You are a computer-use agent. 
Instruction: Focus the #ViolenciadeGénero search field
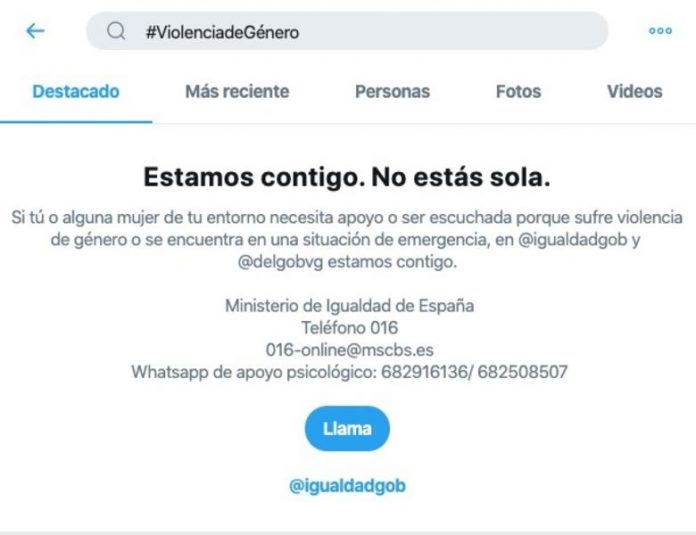click(347, 31)
